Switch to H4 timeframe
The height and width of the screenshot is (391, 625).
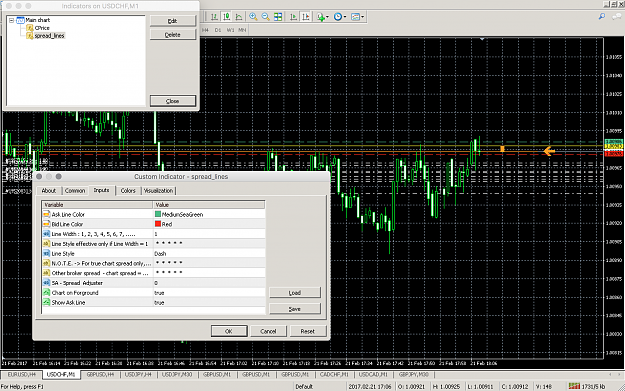tap(205, 30)
